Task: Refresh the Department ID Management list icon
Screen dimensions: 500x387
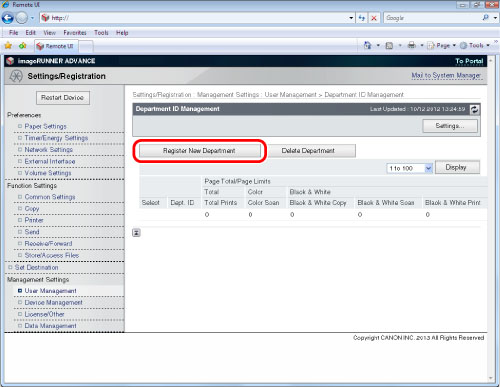Action: click(474, 109)
